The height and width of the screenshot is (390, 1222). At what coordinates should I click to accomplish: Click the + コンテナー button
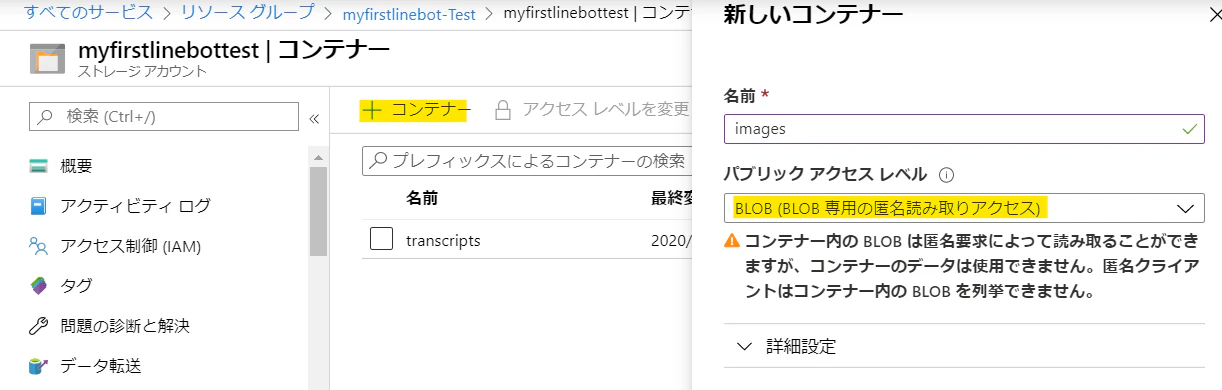point(415,110)
